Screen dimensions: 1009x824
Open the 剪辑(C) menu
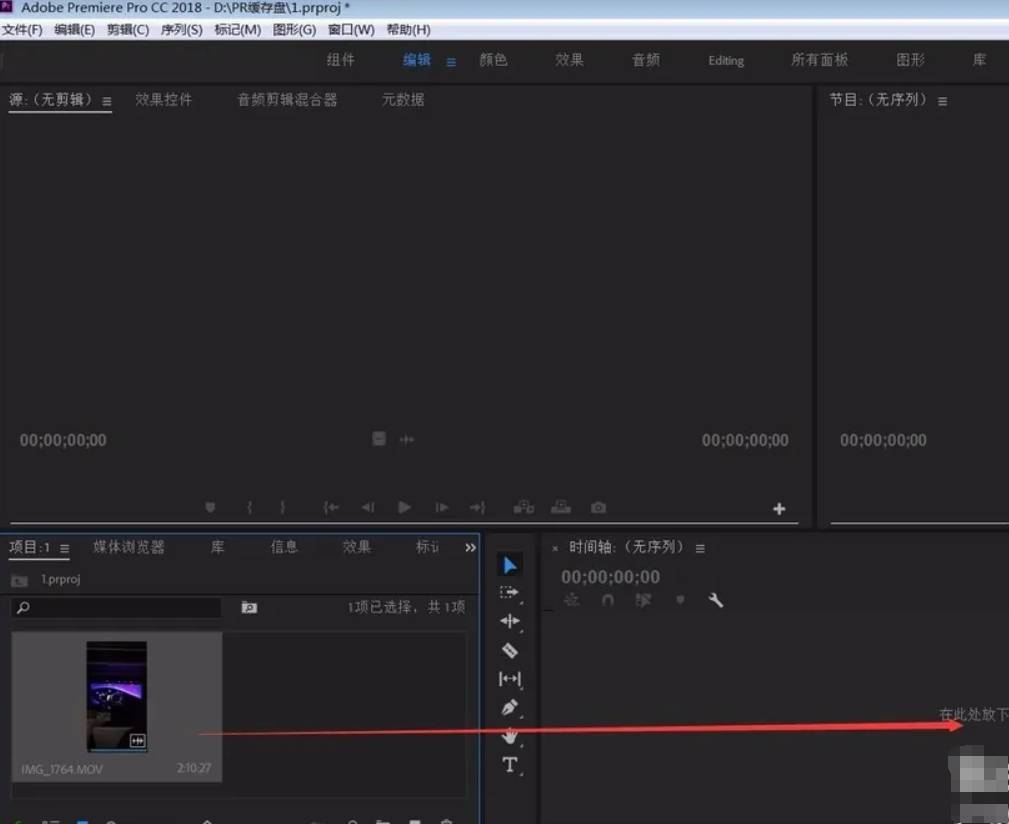coord(128,30)
